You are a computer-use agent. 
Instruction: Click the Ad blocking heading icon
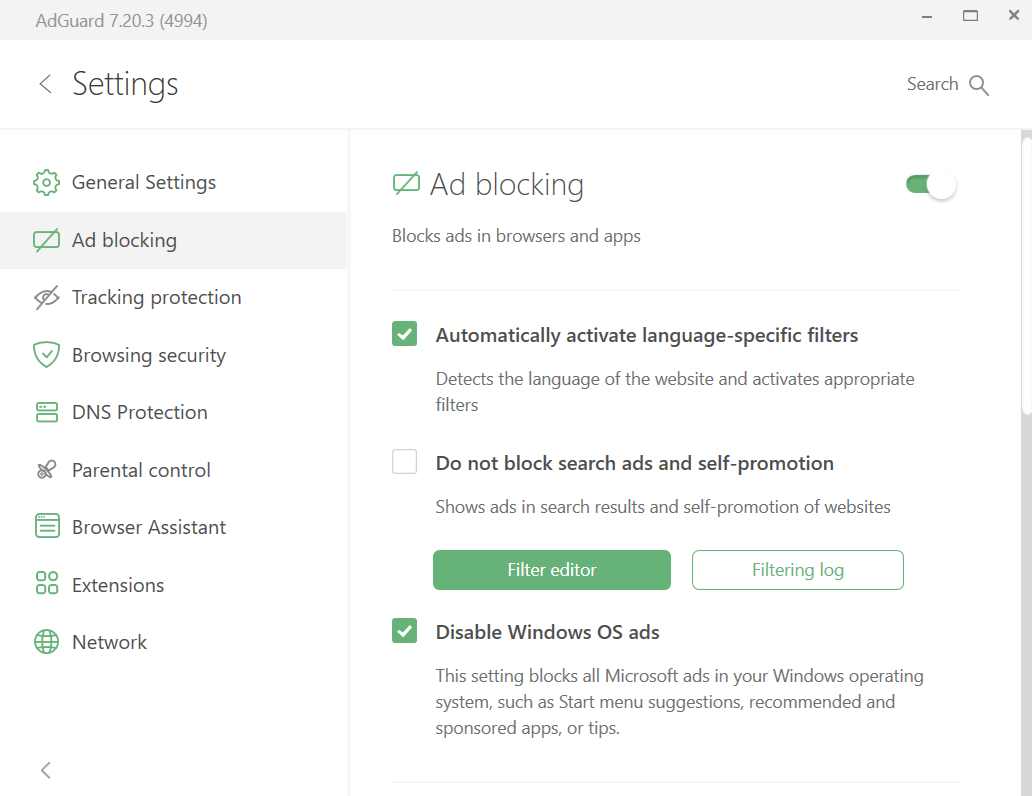[406, 184]
